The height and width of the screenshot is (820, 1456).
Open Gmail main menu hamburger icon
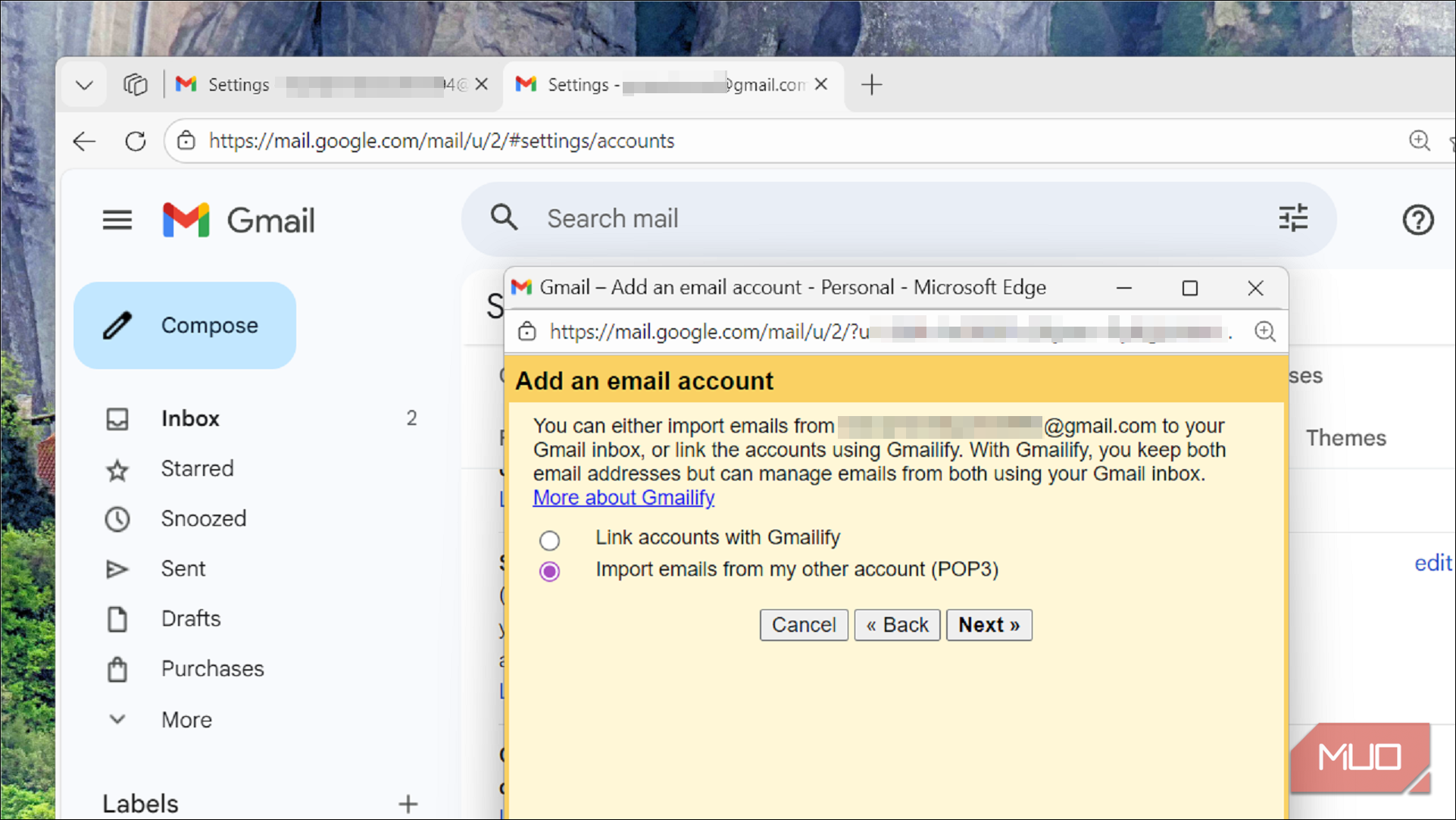[x=117, y=220]
